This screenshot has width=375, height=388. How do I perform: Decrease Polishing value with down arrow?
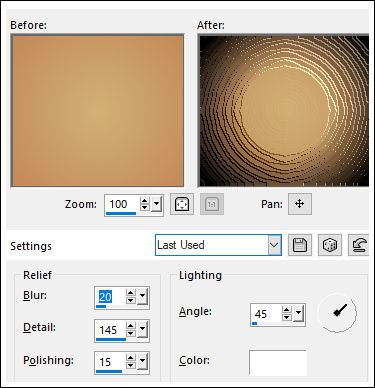(x=131, y=365)
